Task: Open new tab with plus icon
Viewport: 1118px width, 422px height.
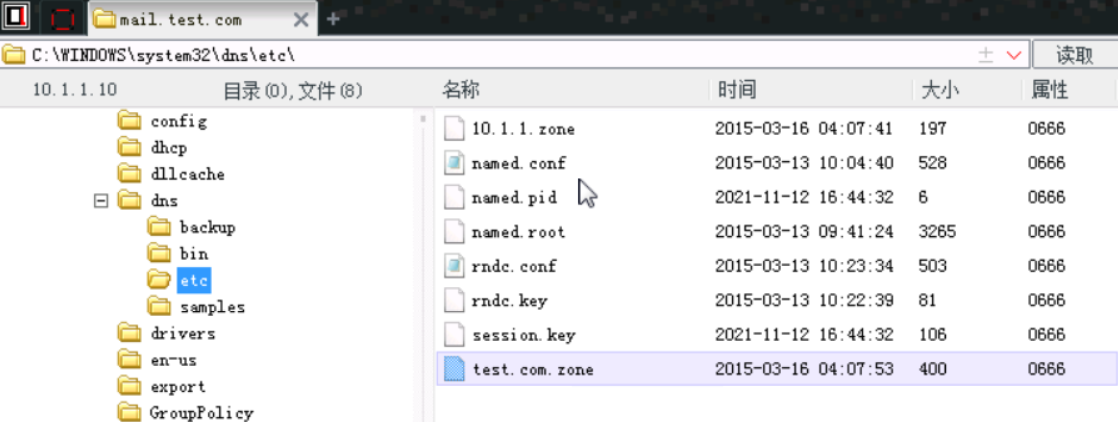Action: (x=333, y=18)
